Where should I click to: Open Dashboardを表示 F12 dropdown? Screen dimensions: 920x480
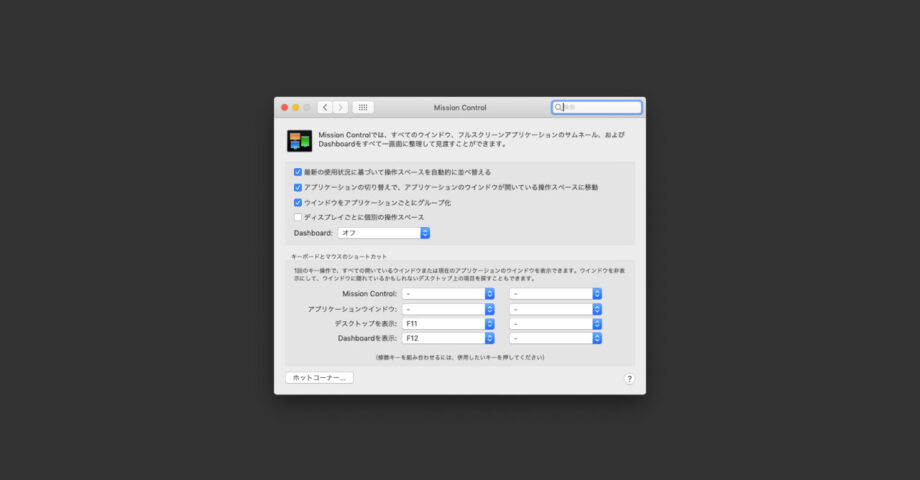(x=448, y=338)
